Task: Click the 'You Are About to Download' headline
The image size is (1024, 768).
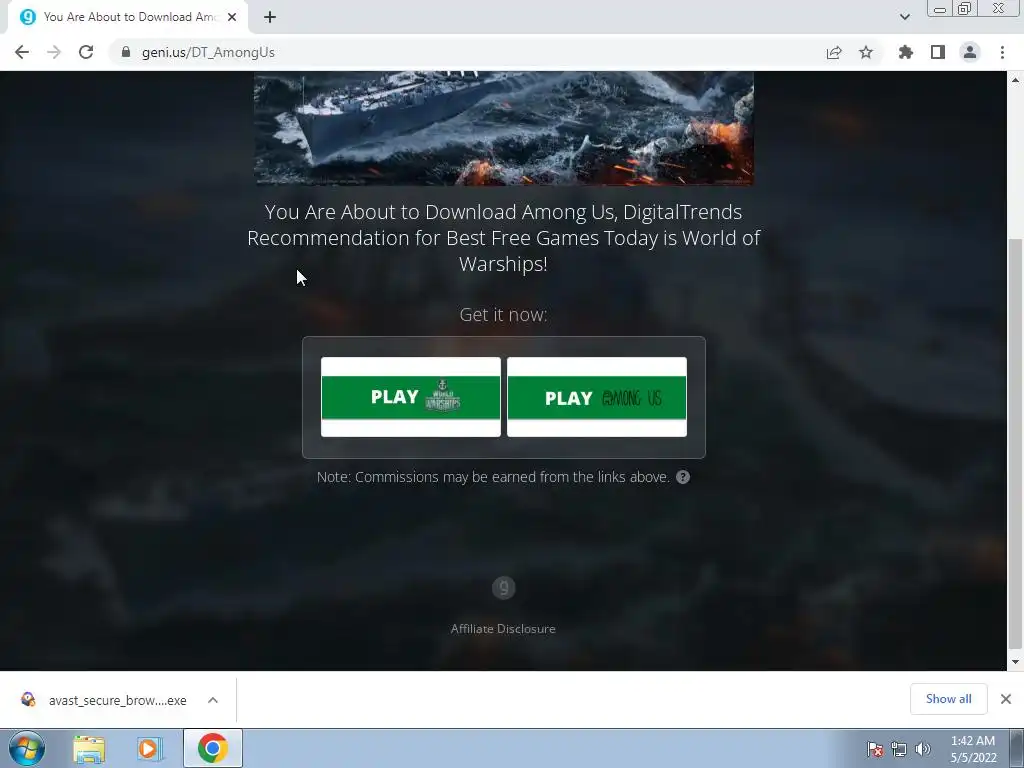Action: tap(503, 238)
